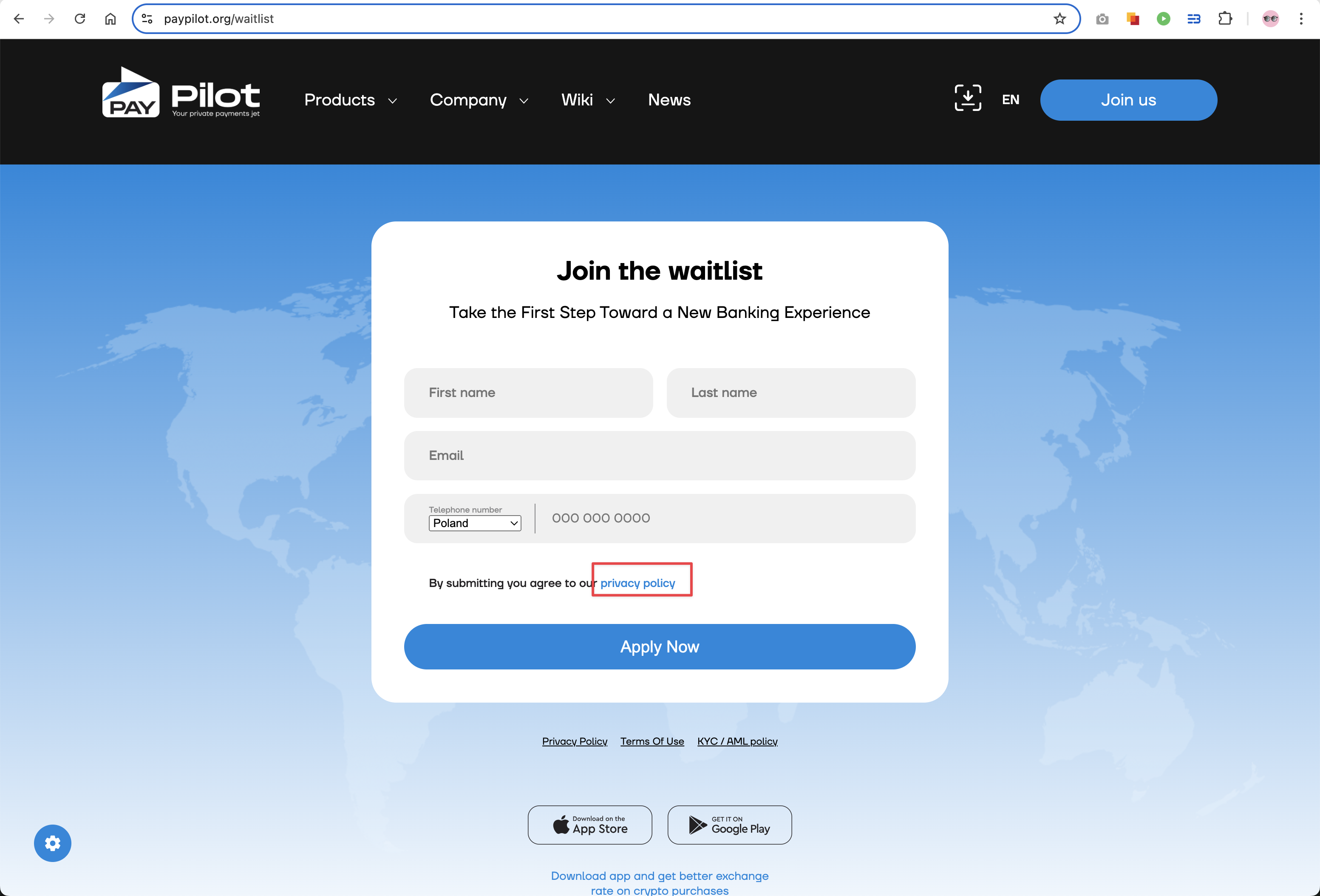Image resolution: width=1320 pixels, height=896 pixels.
Task: Click the blue settings gear icon
Action: click(52, 843)
